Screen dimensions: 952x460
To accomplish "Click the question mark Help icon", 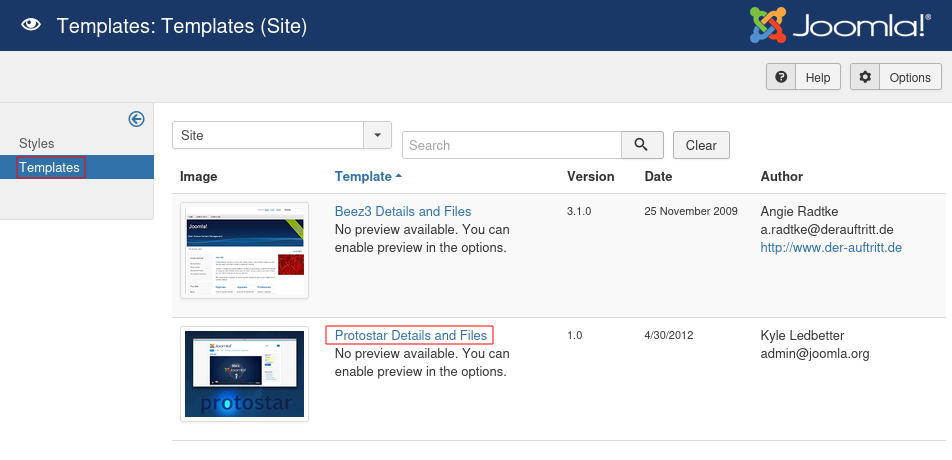I will coord(781,77).
